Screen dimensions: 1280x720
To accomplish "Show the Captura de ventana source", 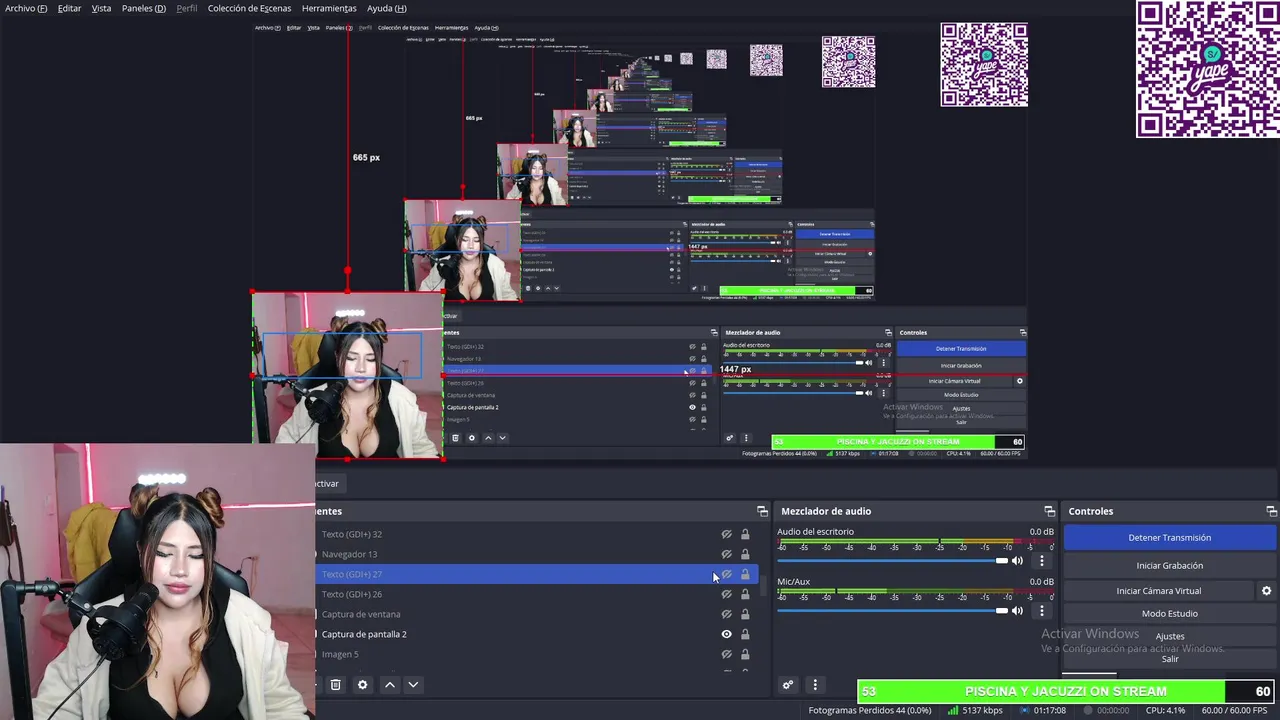I will click(727, 614).
